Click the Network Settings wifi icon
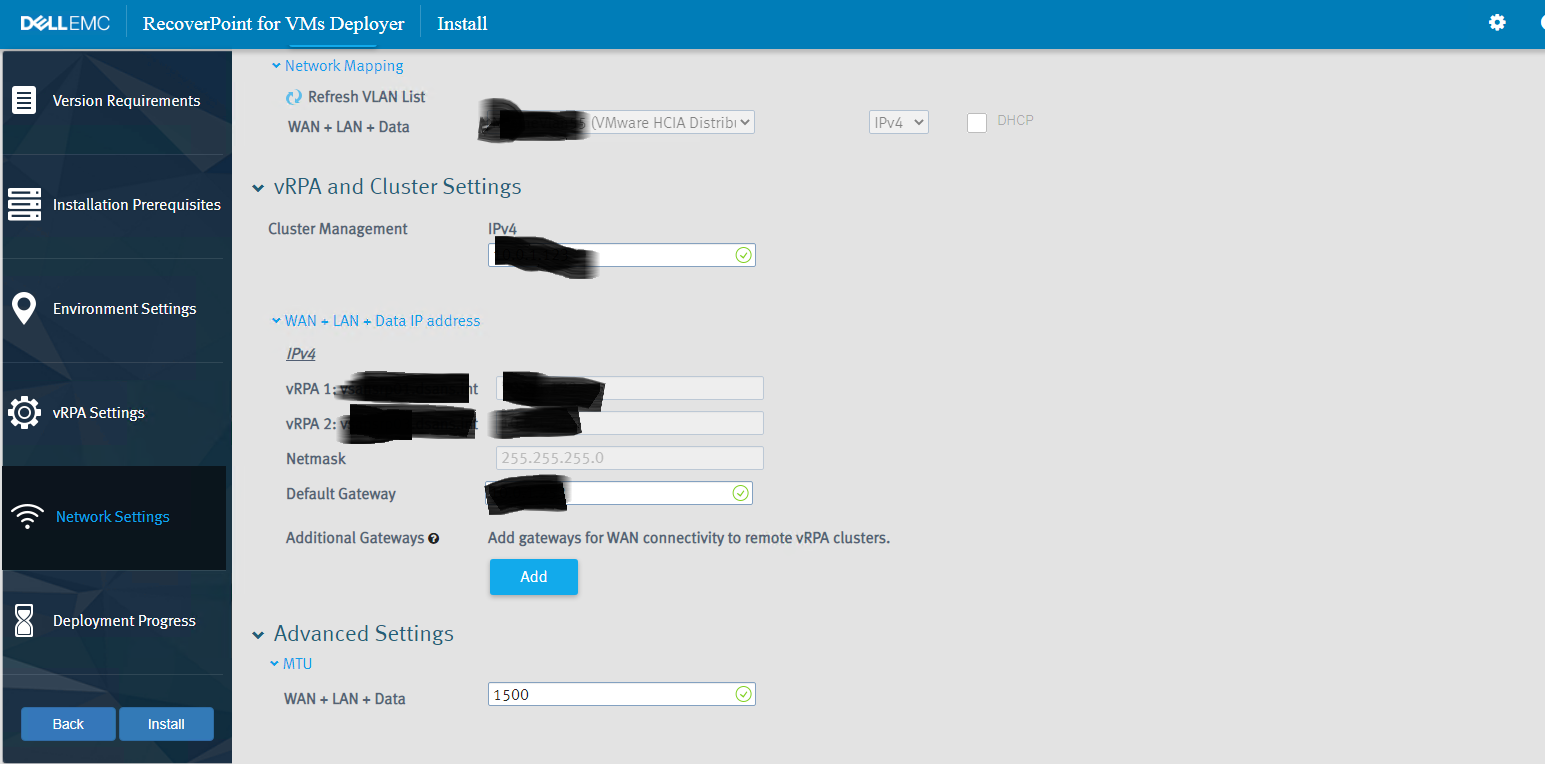The height and width of the screenshot is (764, 1545). [27, 516]
